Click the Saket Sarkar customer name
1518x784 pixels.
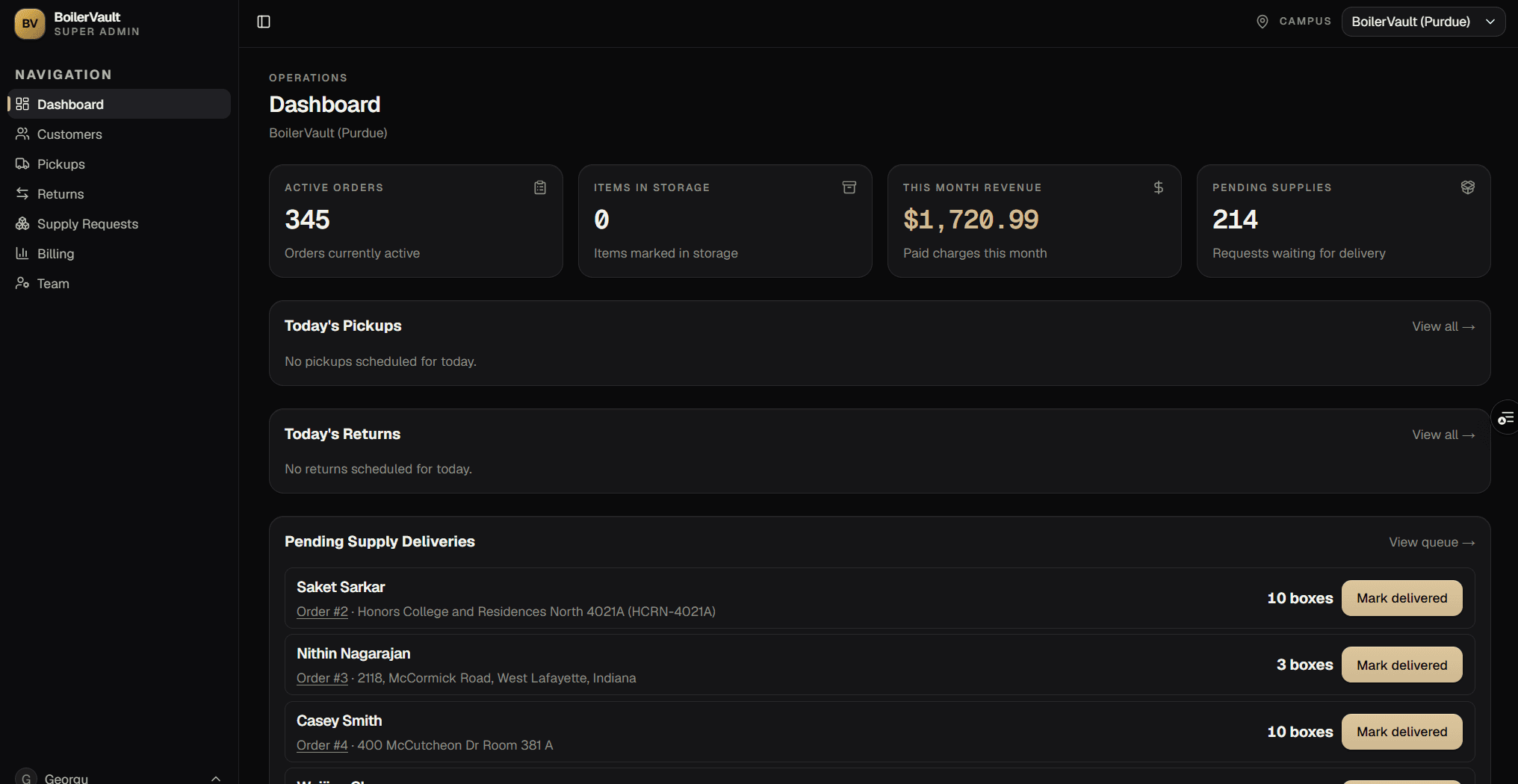341,587
